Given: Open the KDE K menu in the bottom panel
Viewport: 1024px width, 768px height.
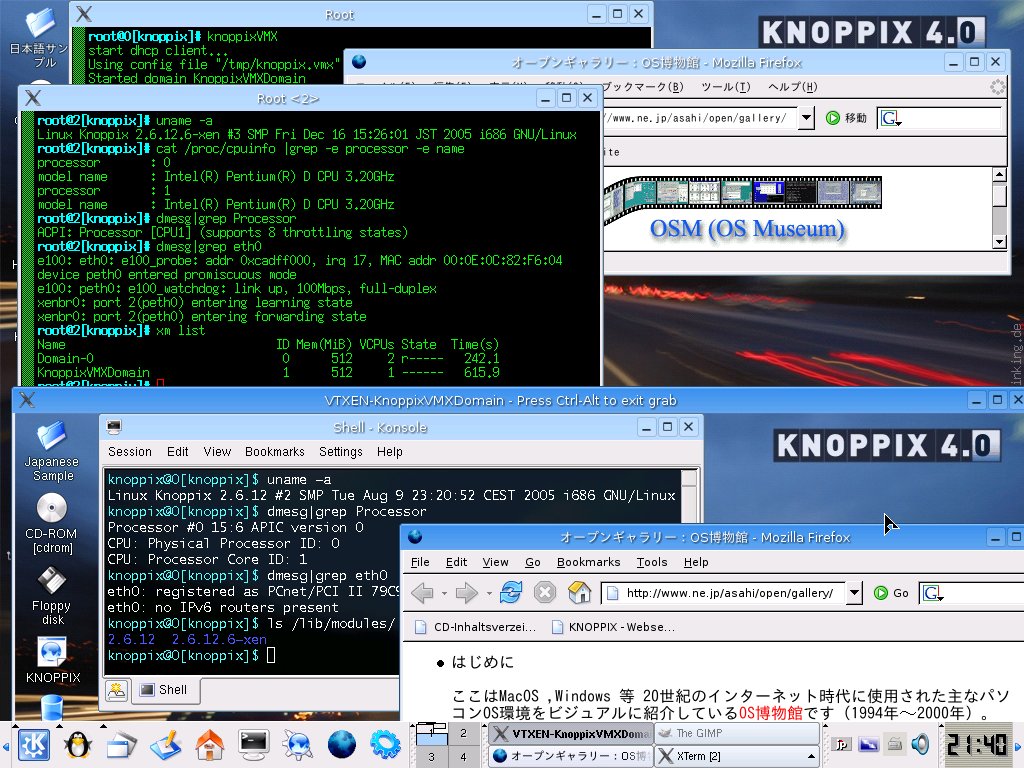Looking at the screenshot, I should 34,744.
